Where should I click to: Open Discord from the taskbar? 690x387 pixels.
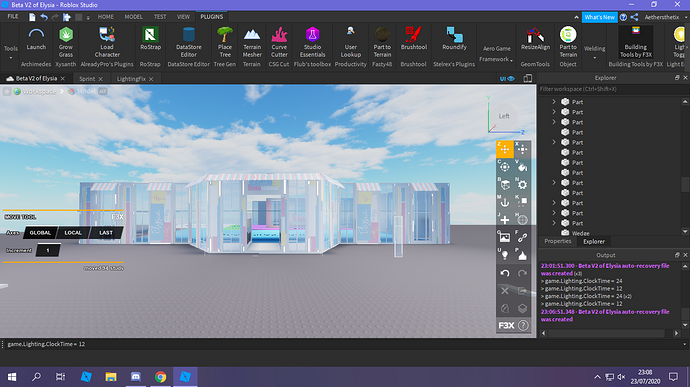pyautogui.click(x=136, y=377)
